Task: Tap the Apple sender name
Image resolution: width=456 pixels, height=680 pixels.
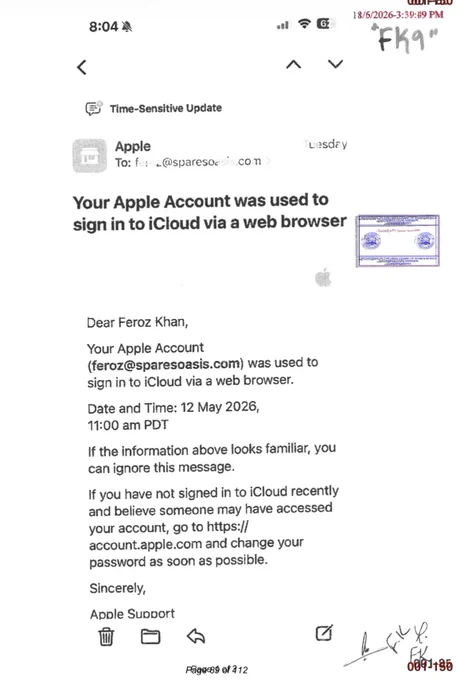Action: tap(133, 146)
